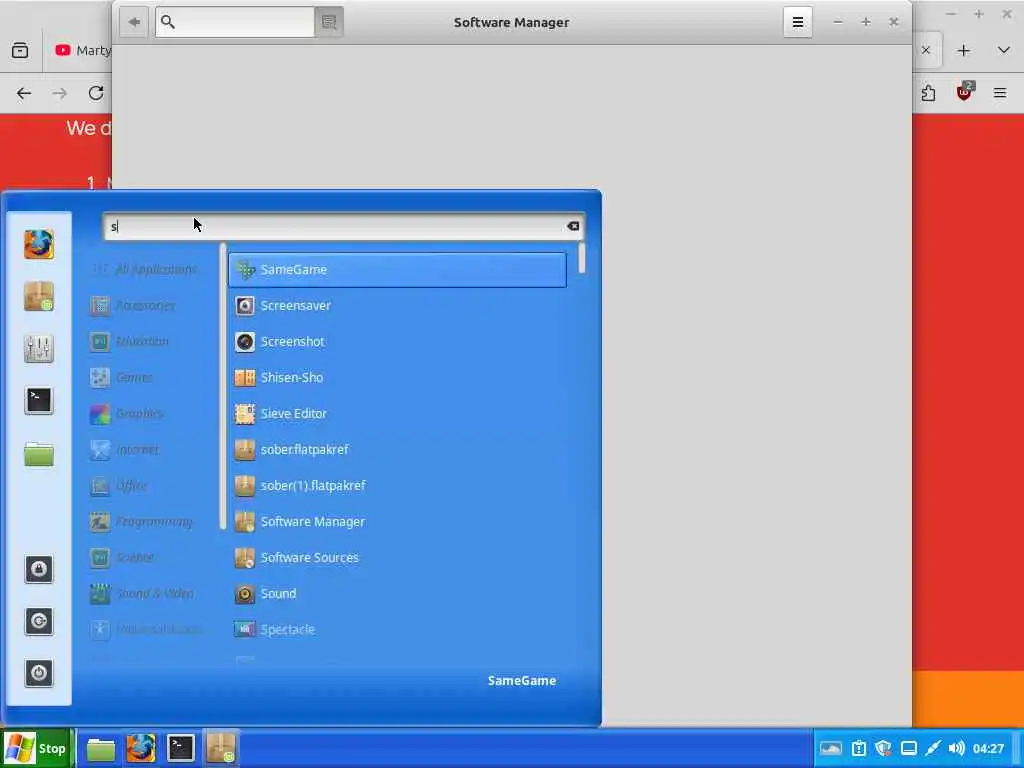
Task: Lock the screen from the menu sidebar
Action: pos(39,569)
